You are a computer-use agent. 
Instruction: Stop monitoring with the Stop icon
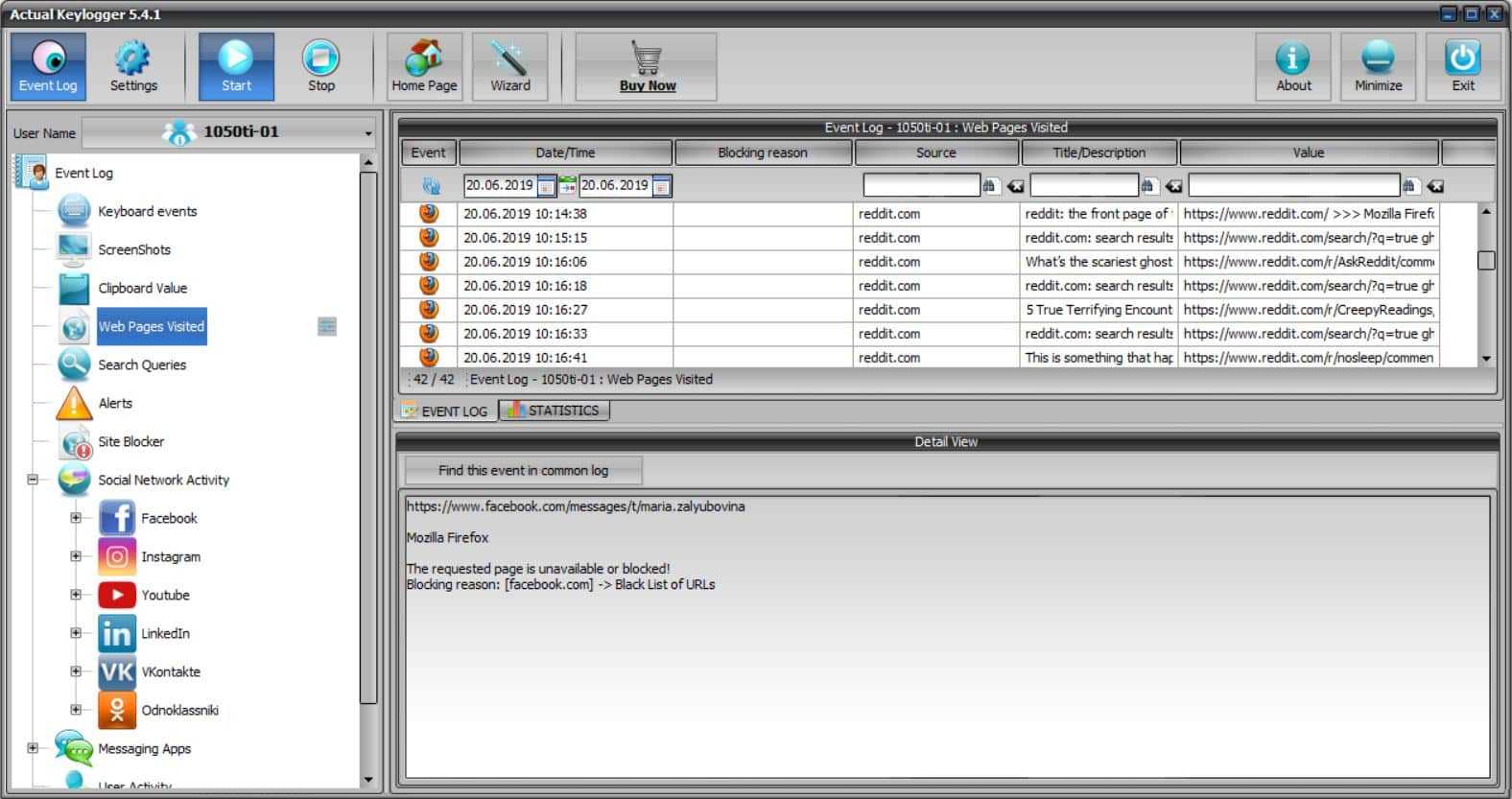(320, 66)
